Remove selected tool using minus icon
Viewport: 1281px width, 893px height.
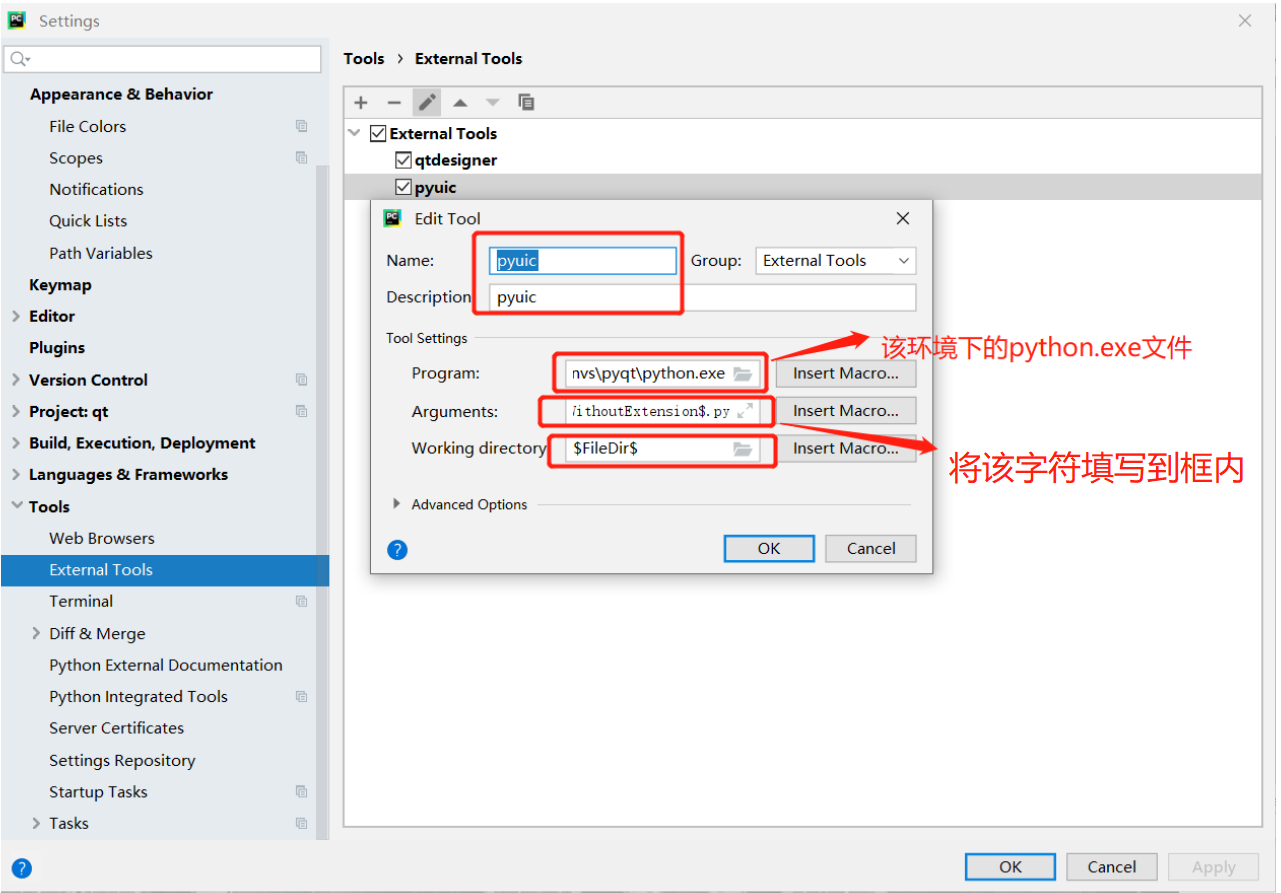(394, 102)
